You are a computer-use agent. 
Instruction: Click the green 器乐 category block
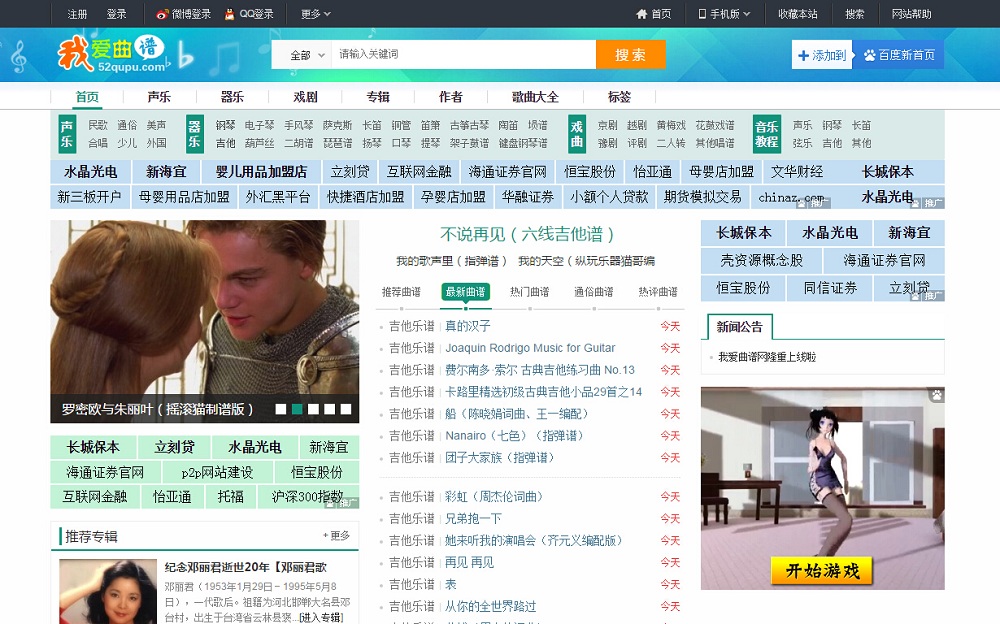pos(195,134)
